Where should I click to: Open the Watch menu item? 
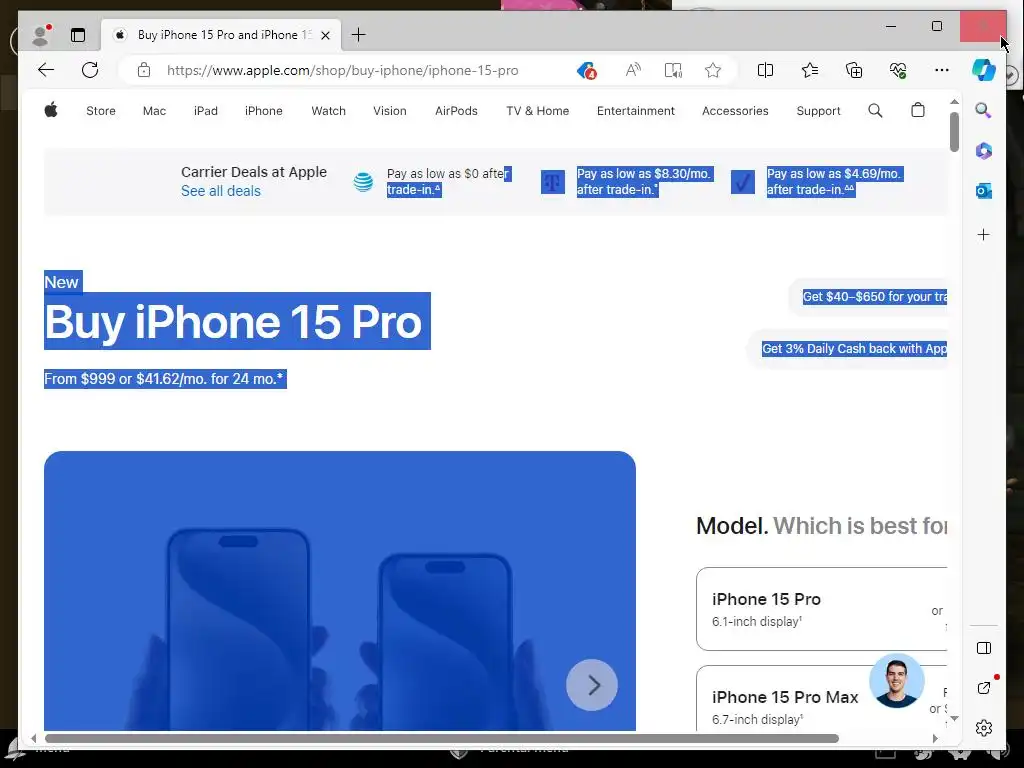328,111
